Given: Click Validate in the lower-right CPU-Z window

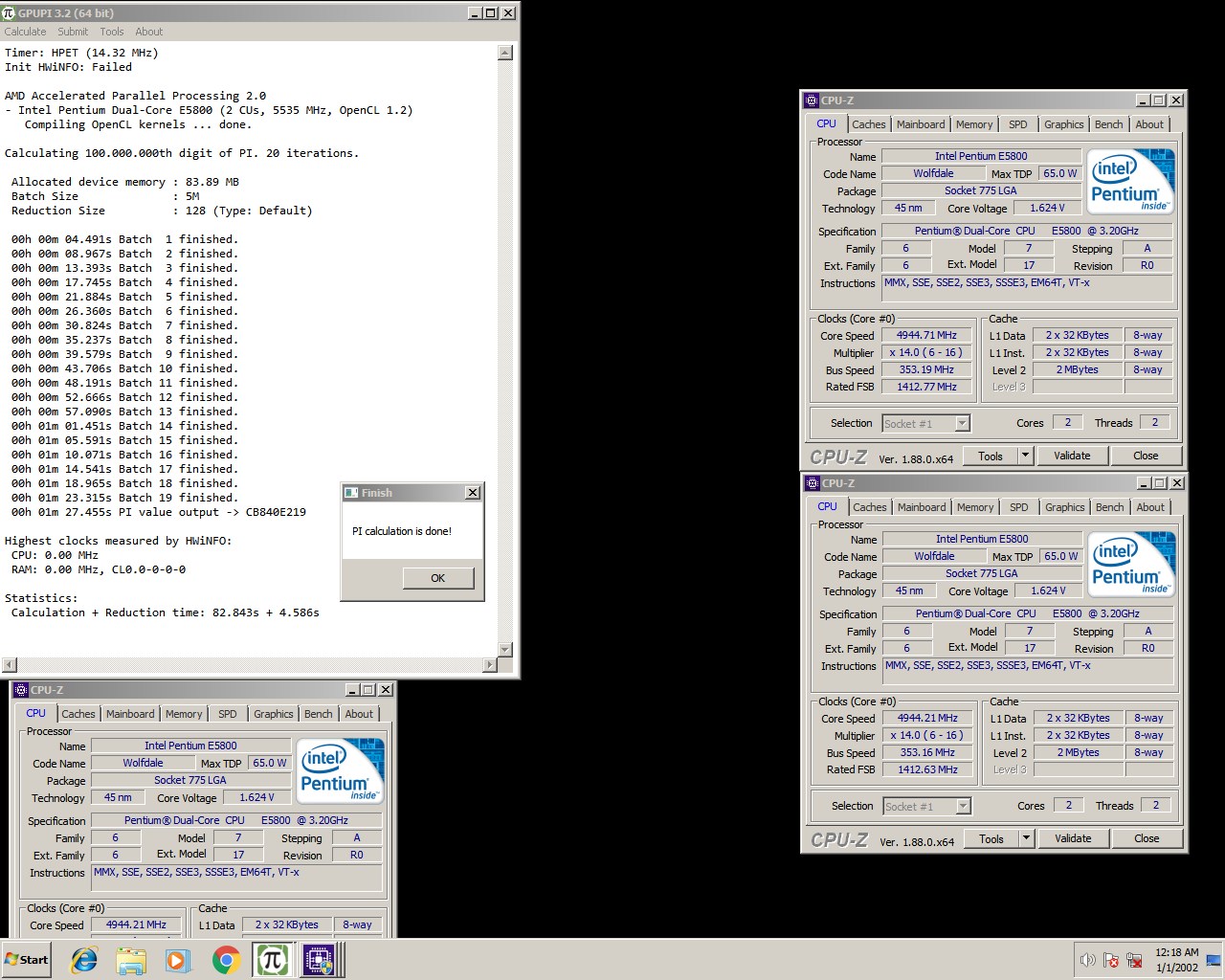Looking at the screenshot, I should coord(1073,838).
